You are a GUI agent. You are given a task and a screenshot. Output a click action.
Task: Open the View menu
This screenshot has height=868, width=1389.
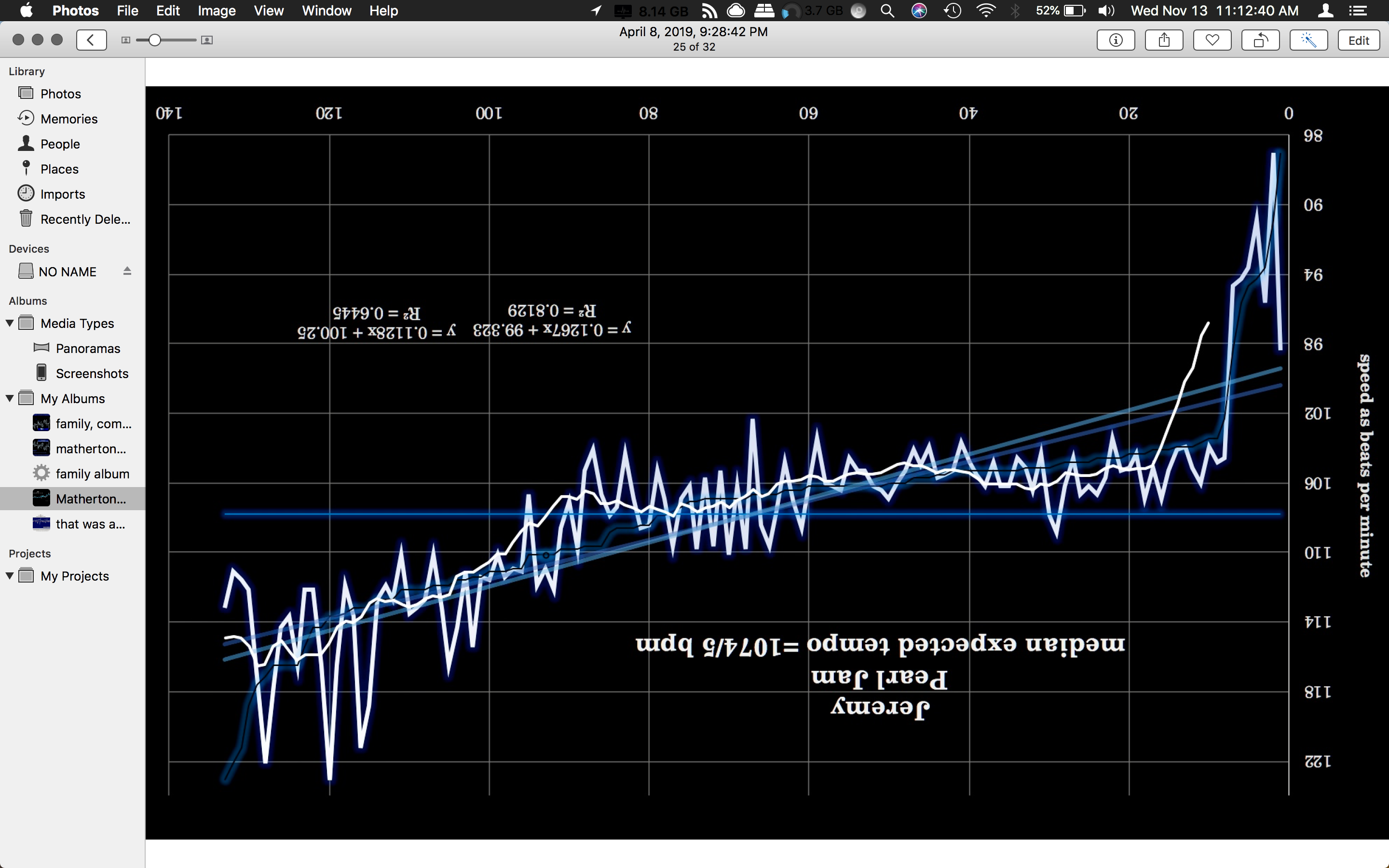268,10
